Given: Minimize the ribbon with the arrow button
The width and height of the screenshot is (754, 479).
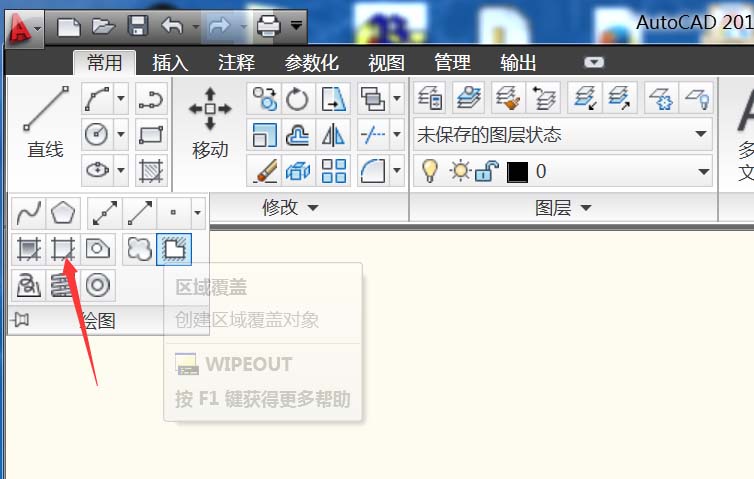Looking at the screenshot, I should (x=594, y=62).
